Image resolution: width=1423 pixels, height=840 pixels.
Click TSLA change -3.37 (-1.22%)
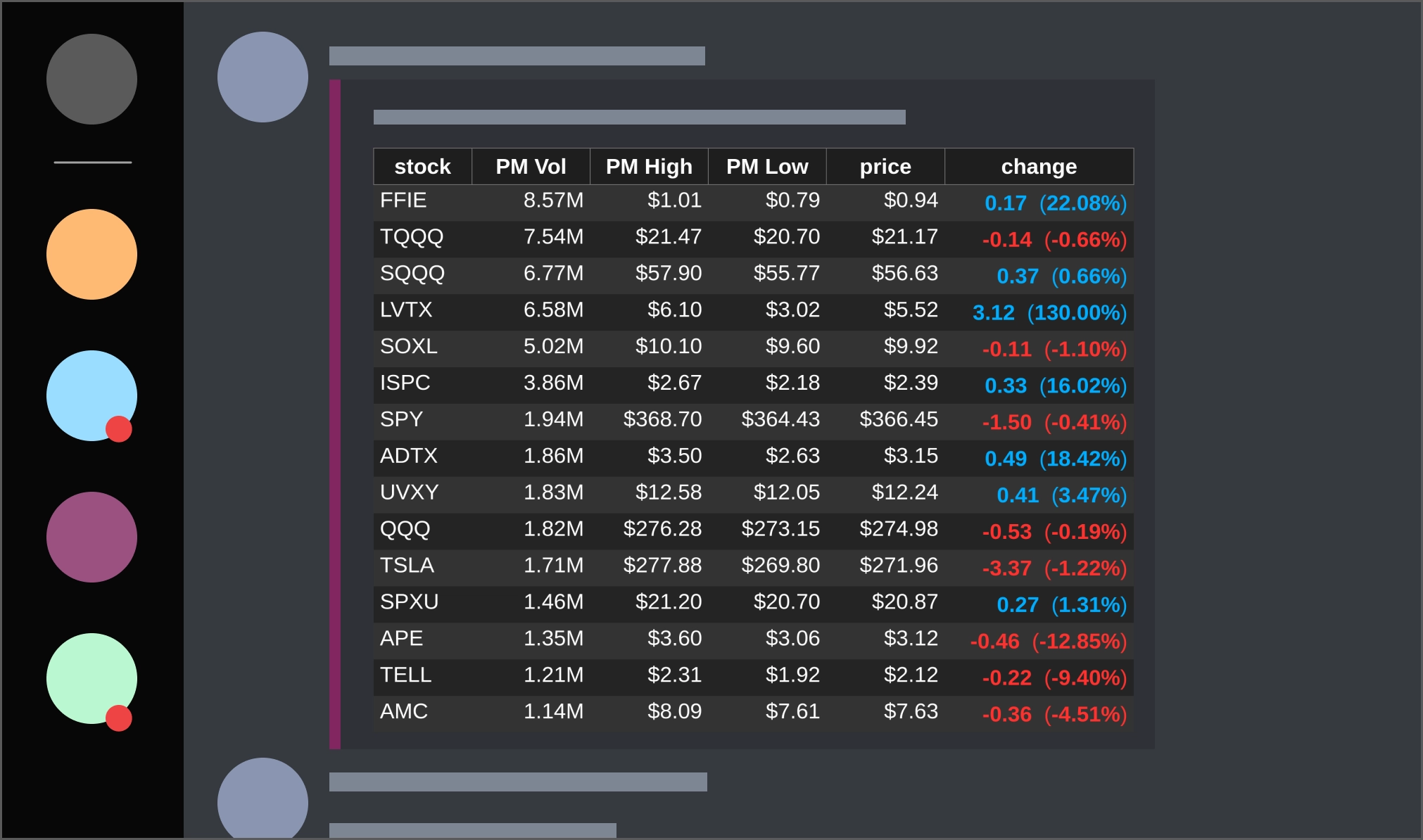coord(1054,568)
